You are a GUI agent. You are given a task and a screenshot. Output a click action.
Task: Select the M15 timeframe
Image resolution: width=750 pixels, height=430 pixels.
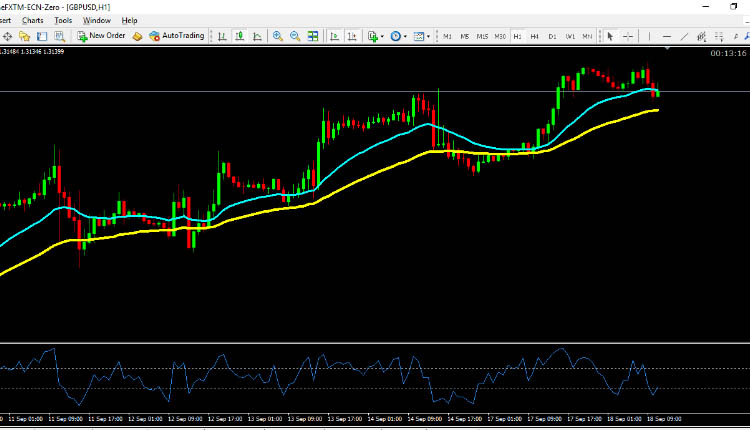click(x=482, y=36)
